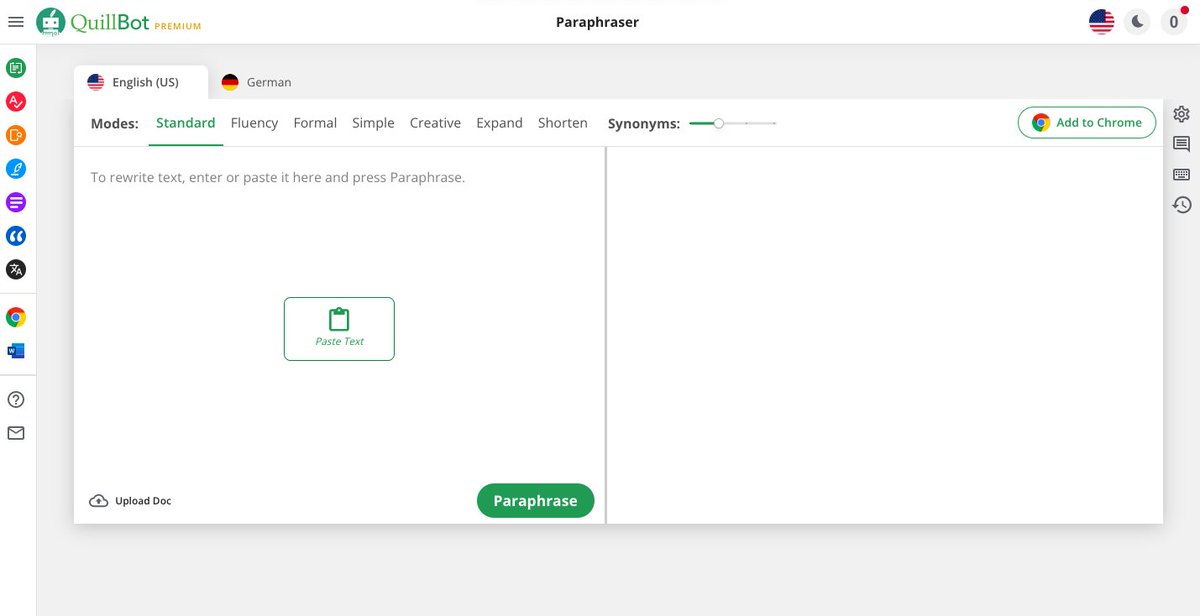The height and width of the screenshot is (616, 1200).
Task: Click the Modes label
Action: 115,124
